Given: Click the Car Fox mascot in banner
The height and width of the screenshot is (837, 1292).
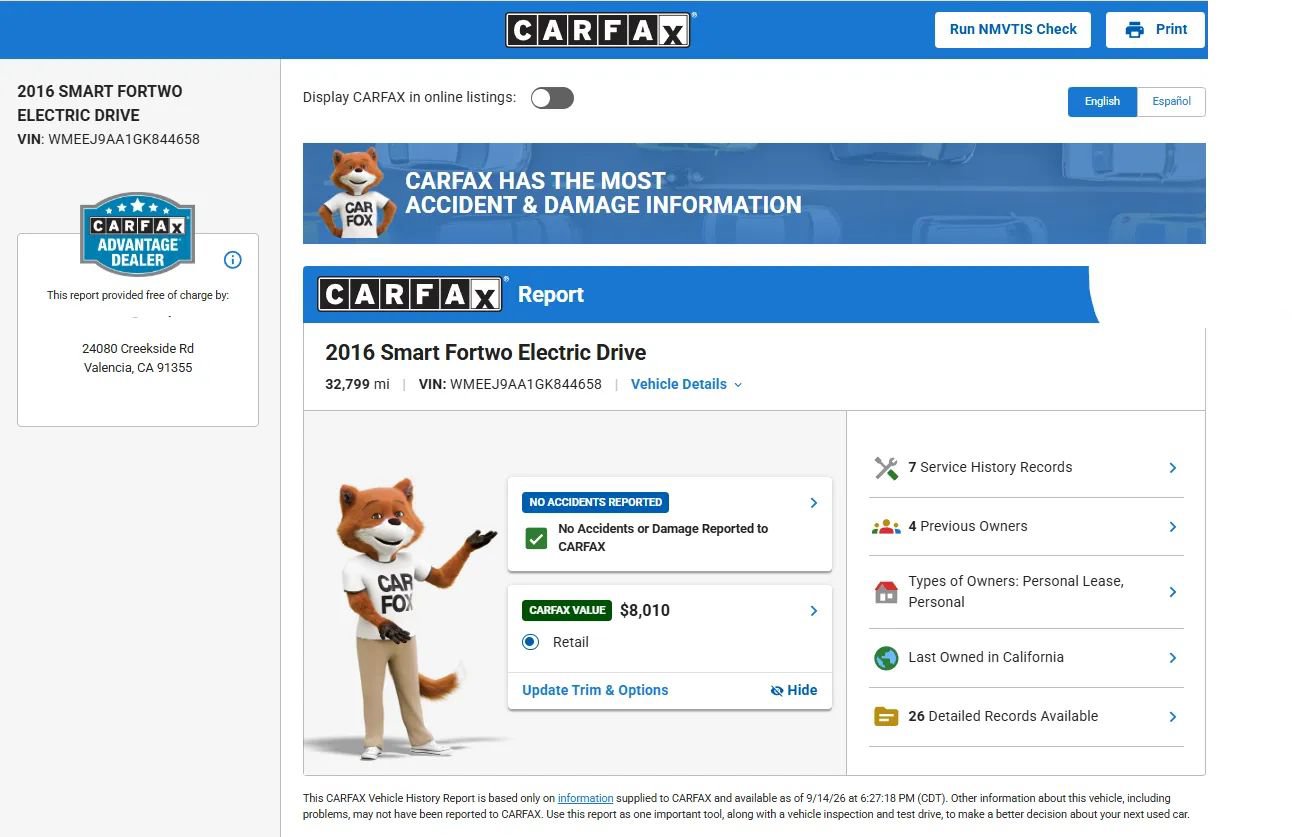Looking at the screenshot, I should pyautogui.click(x=357, y=194).
